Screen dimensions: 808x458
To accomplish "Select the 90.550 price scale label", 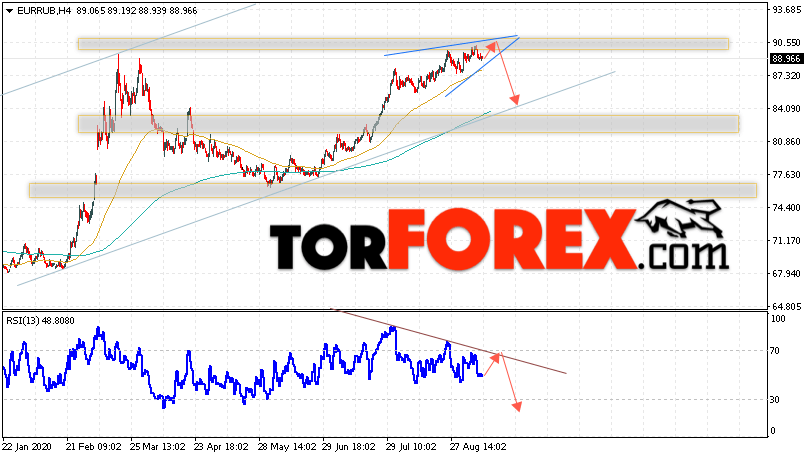I will [x=786, y=43].
